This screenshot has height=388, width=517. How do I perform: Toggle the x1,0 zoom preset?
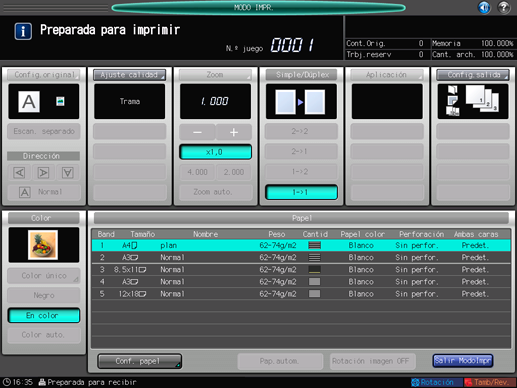pyautogui.click(x=215, y=152)
